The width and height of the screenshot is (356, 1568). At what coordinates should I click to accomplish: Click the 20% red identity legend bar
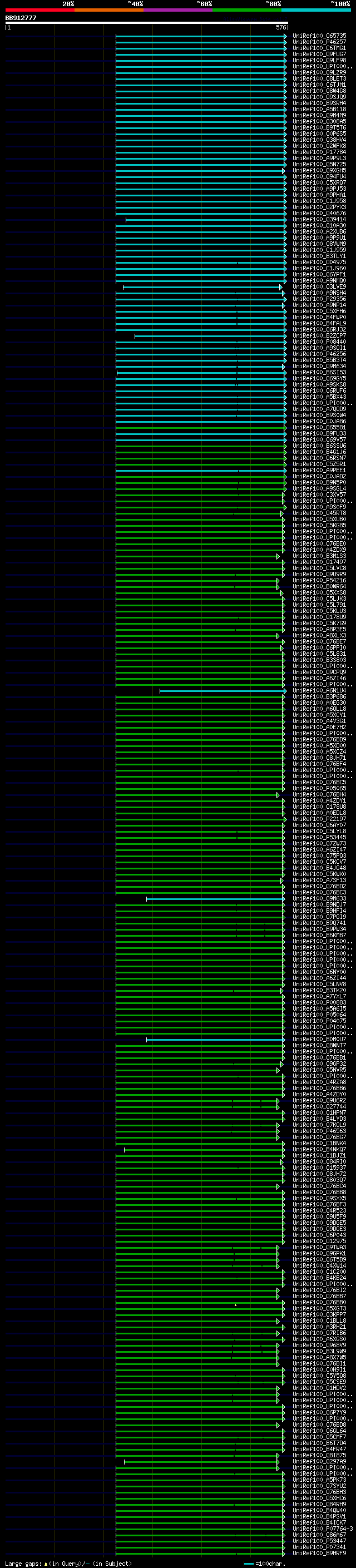(39, 10)
